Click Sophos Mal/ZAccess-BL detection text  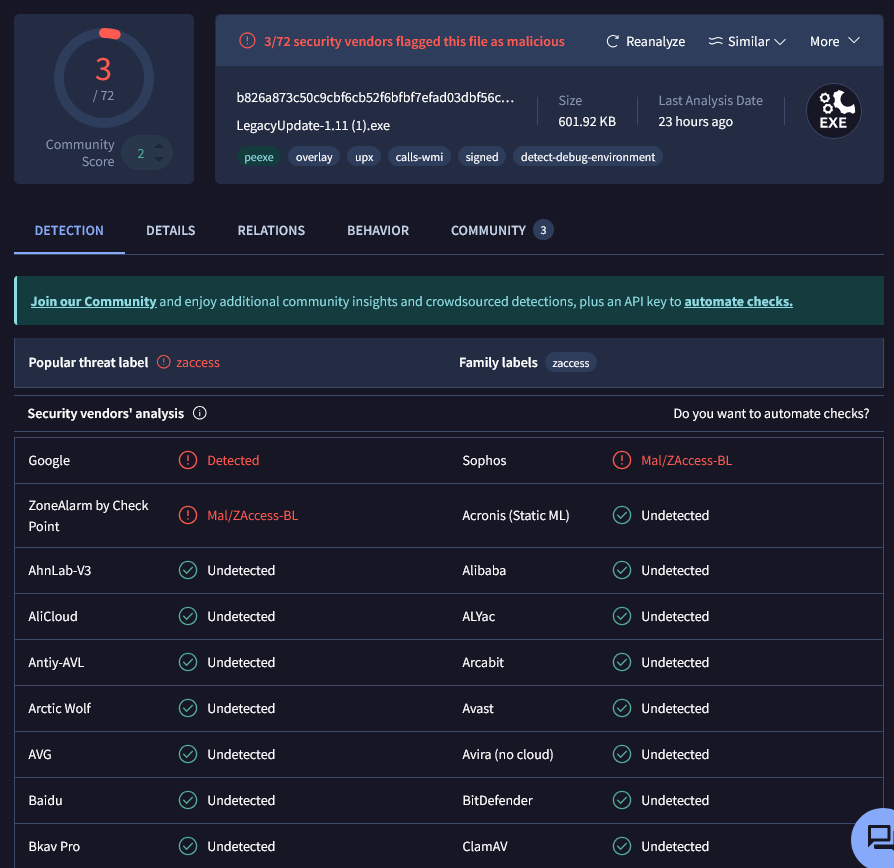coord(686,460)
